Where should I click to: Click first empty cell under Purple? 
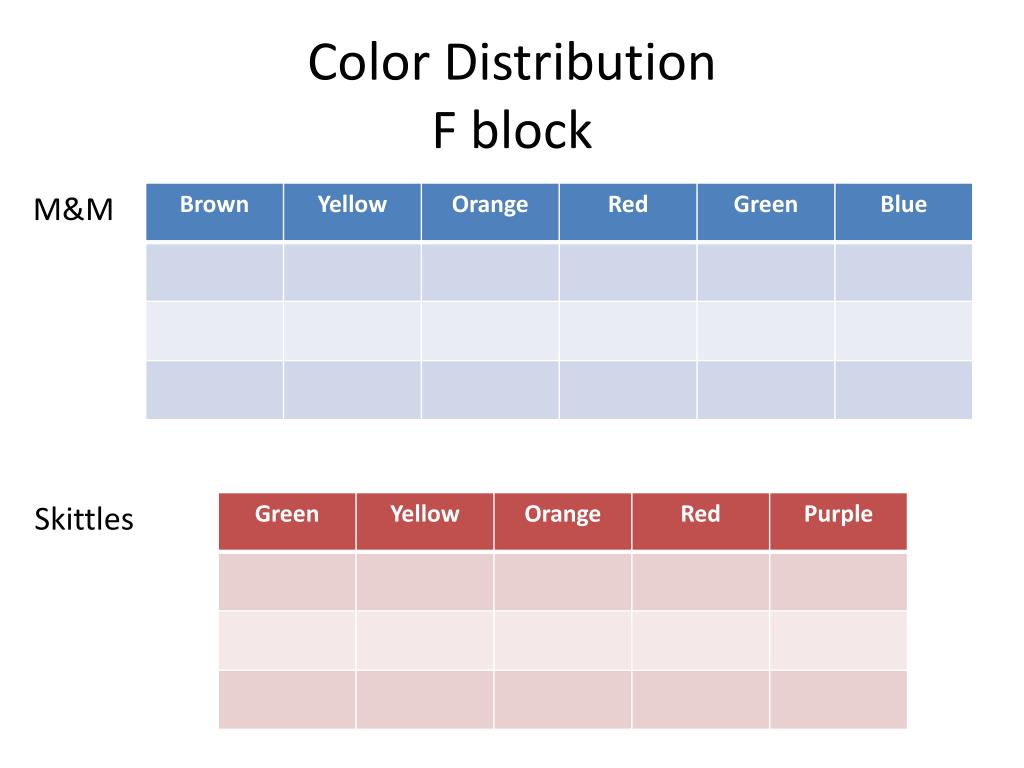[x=838, y=581]
